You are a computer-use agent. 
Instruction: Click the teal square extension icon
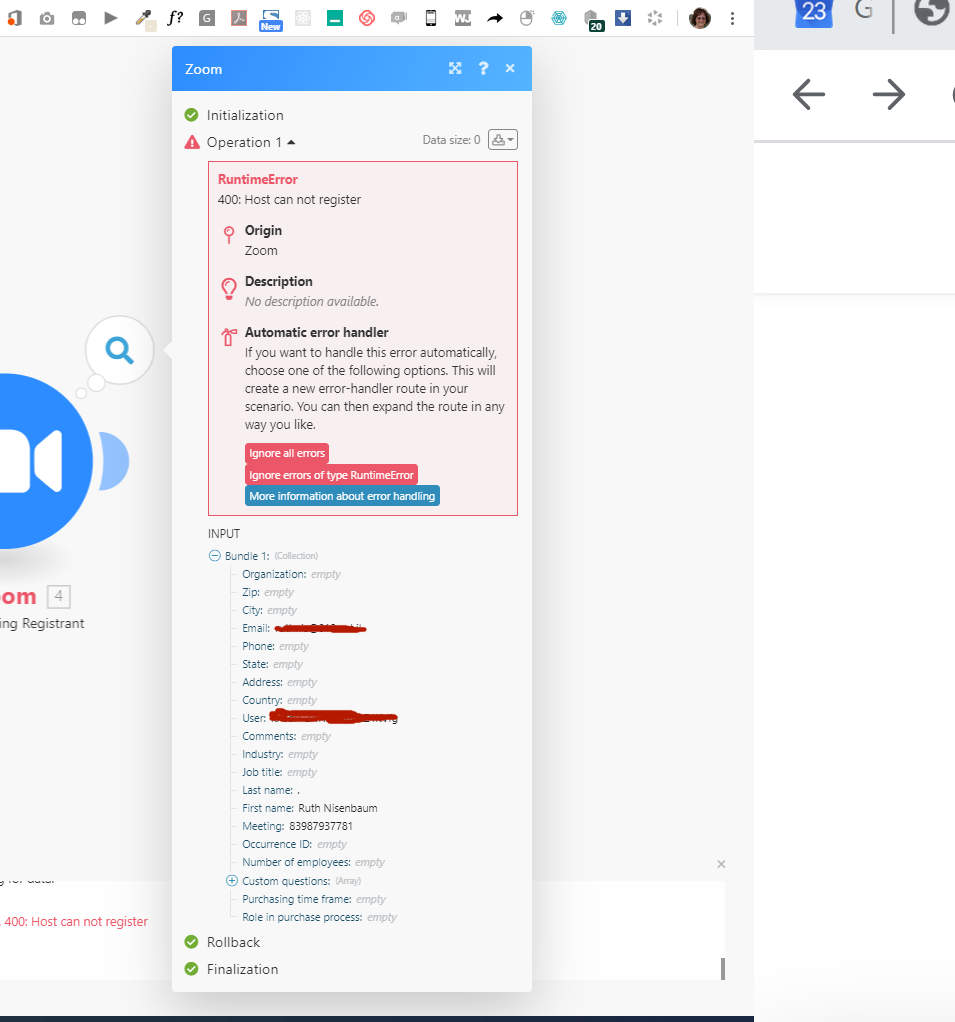pos(334,18)
